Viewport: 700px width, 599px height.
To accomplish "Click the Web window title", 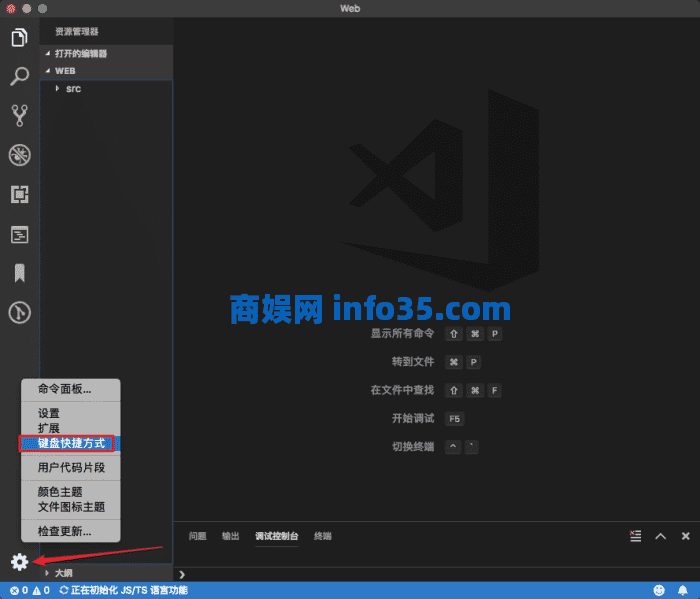I will coord(350,8).
